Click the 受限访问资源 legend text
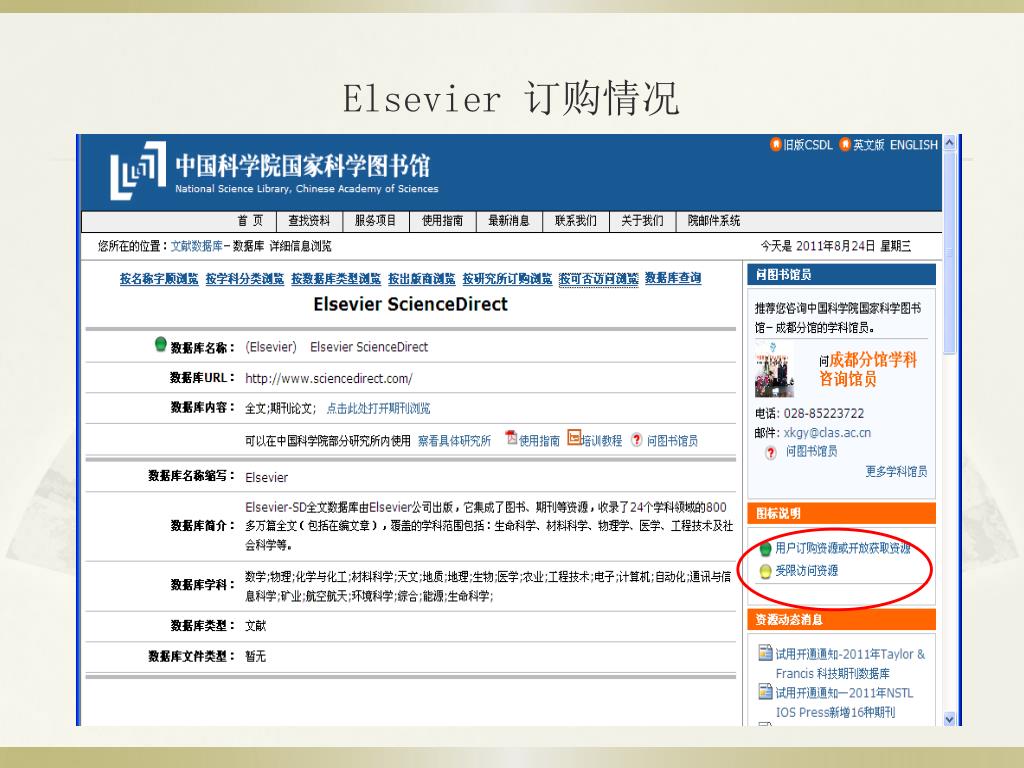1024x768 pixels. pos(807,571)
